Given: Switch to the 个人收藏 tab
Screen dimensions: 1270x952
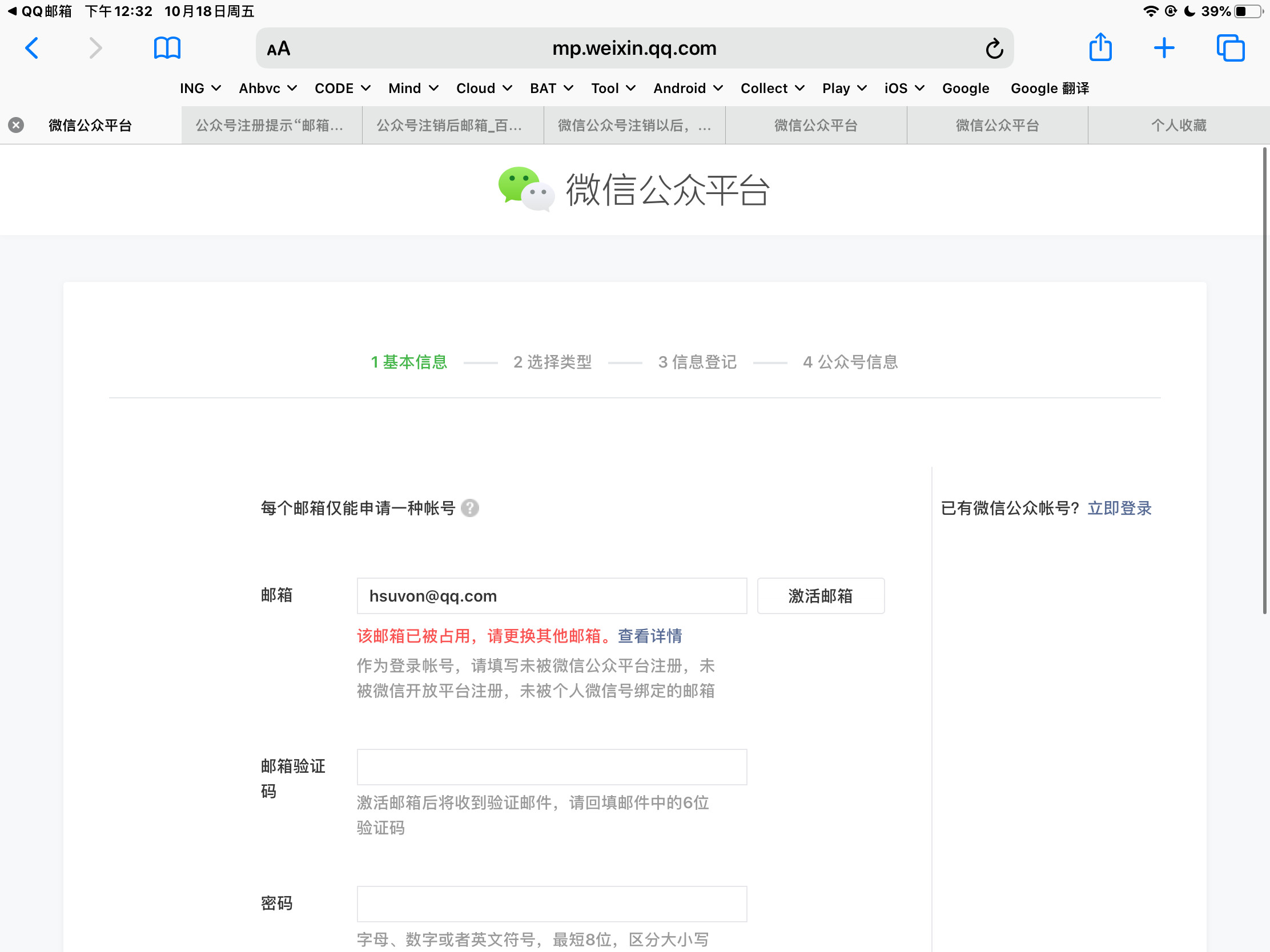Looking at the screenshot, I should [x=1178, y=125].
